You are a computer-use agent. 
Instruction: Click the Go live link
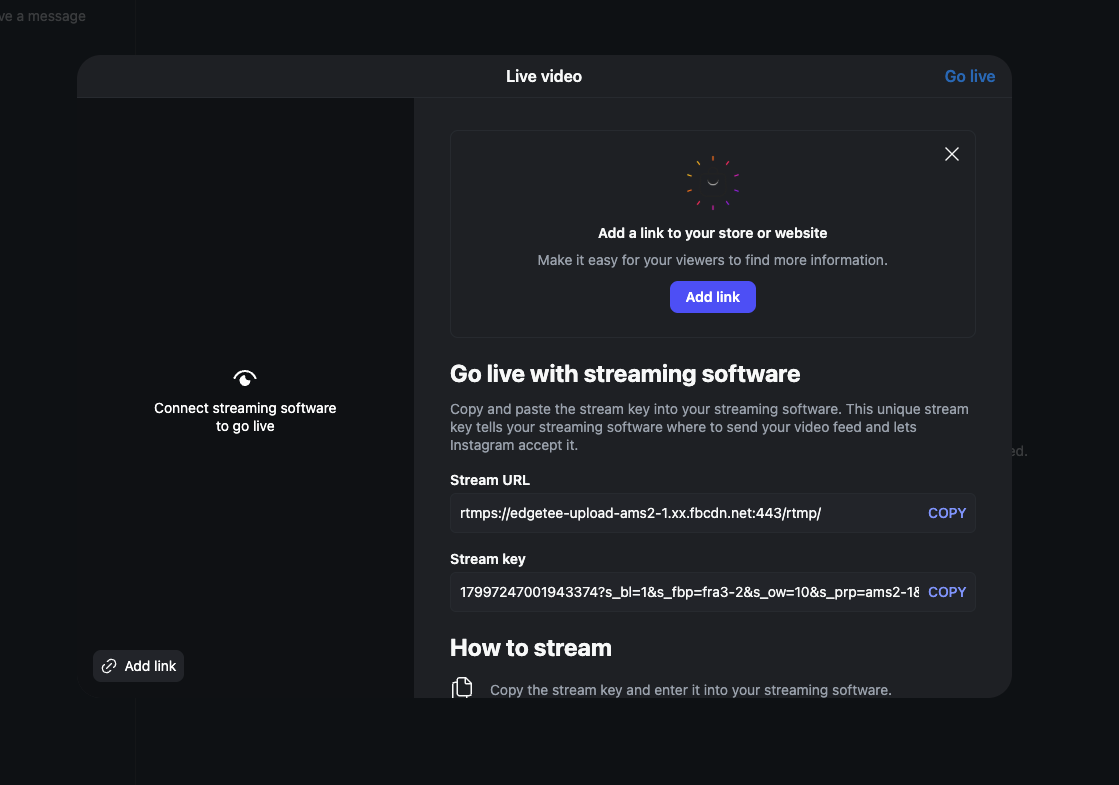click(969, 76)
